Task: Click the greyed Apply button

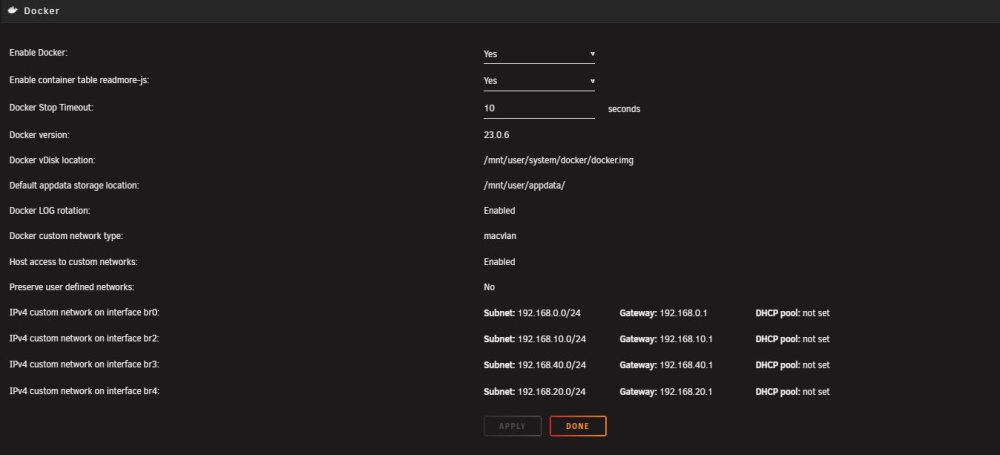Action: [512, 426]
